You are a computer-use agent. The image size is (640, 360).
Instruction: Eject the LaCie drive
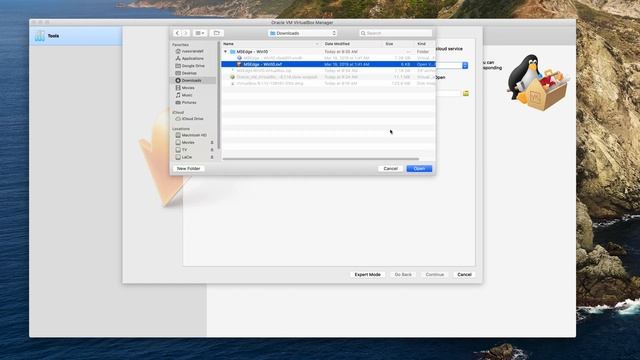point(212,157)
